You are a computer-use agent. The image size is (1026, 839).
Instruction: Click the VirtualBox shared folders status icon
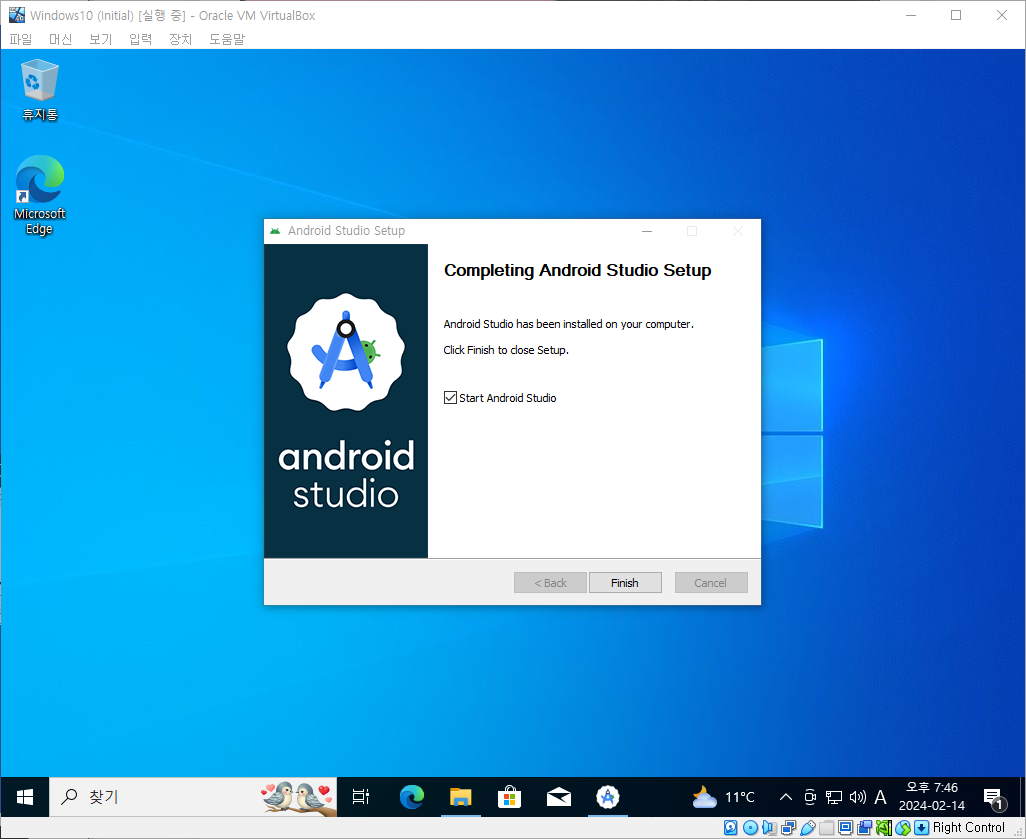[x=826, y=828]
